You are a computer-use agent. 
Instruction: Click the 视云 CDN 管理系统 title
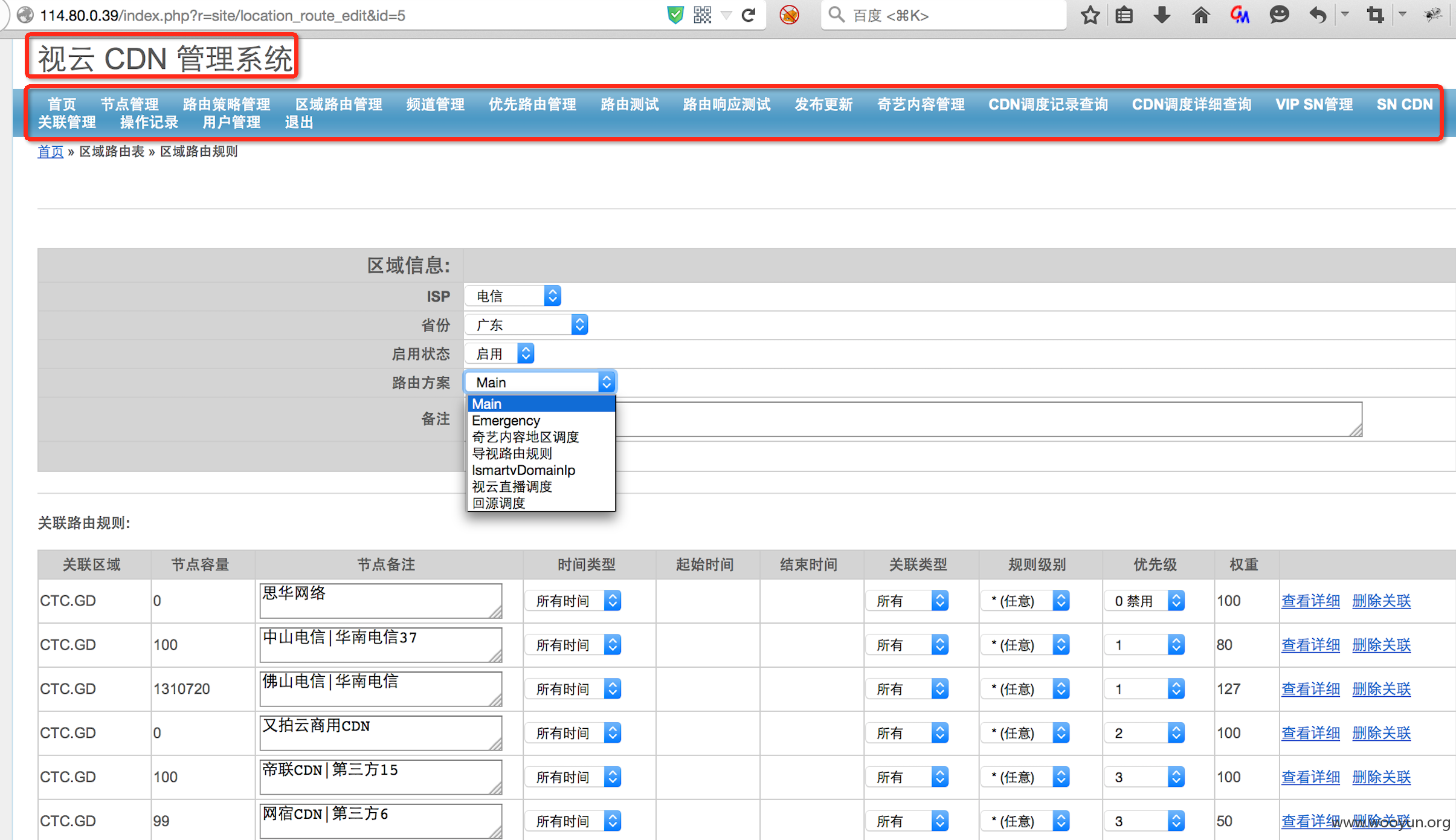pyautogui.click(x=165, y=59)
